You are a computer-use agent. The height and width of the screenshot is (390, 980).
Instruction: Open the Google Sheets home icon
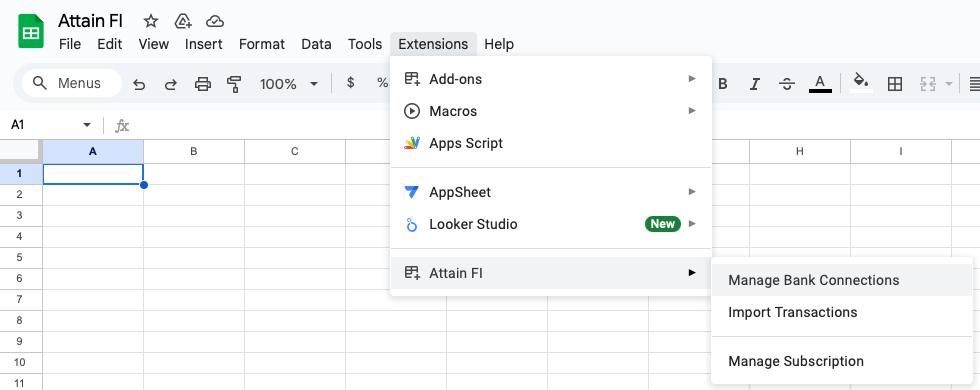[x=31, y=32]
